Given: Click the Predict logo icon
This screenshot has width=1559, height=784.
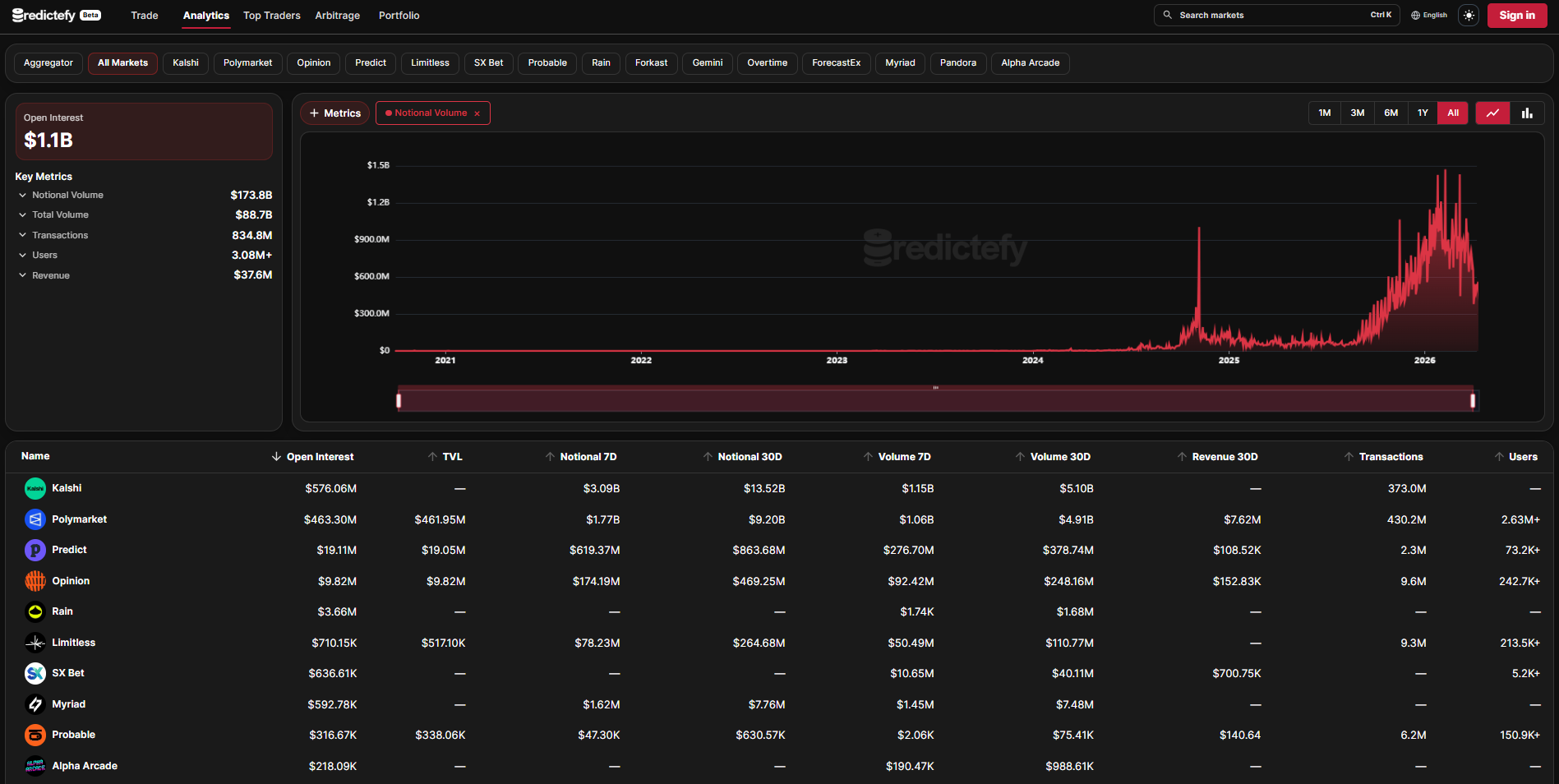Looking at the screenshot, I should [x=35, y=551].
